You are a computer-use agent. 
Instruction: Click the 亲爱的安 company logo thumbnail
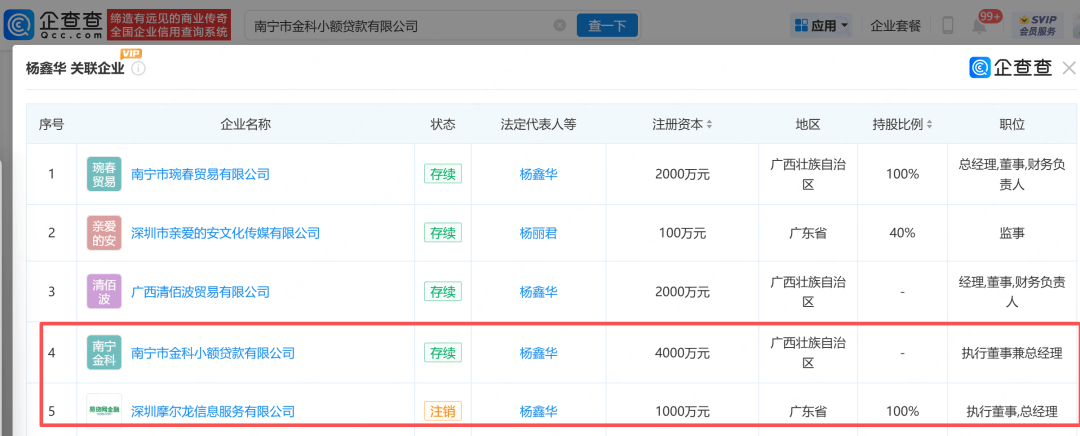click(104, 233)
